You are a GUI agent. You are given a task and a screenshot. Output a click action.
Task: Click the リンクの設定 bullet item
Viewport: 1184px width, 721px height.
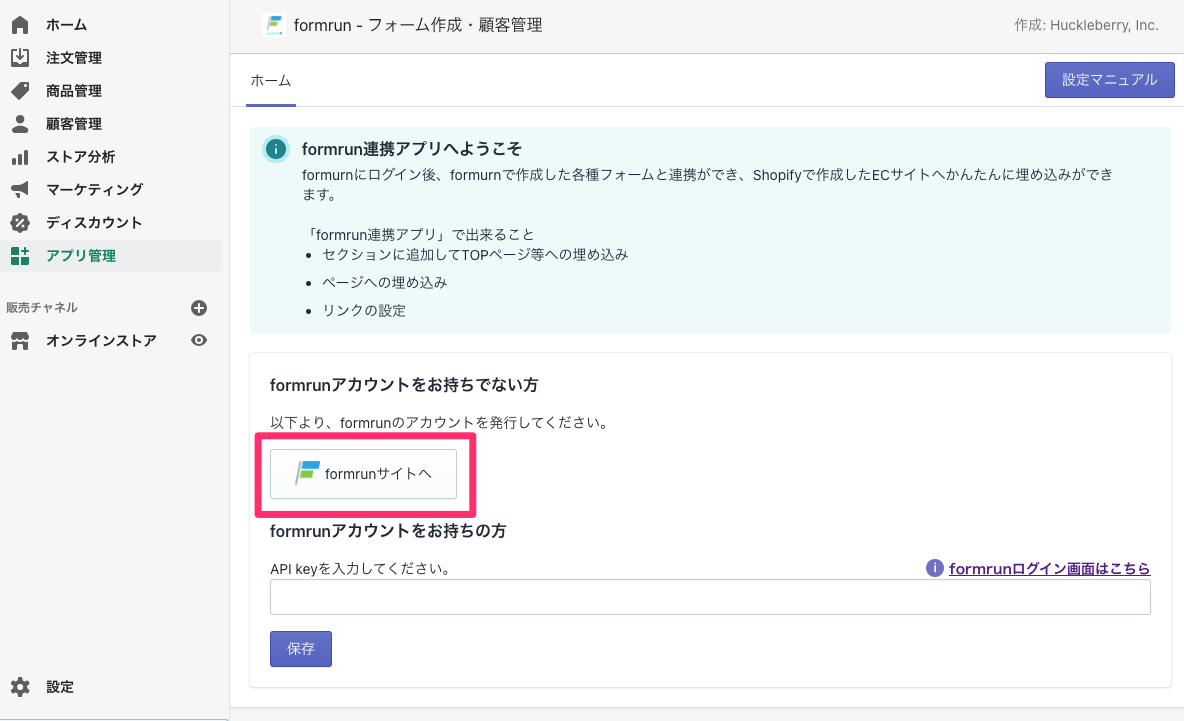pyautogui.click(x=364, y=311)
